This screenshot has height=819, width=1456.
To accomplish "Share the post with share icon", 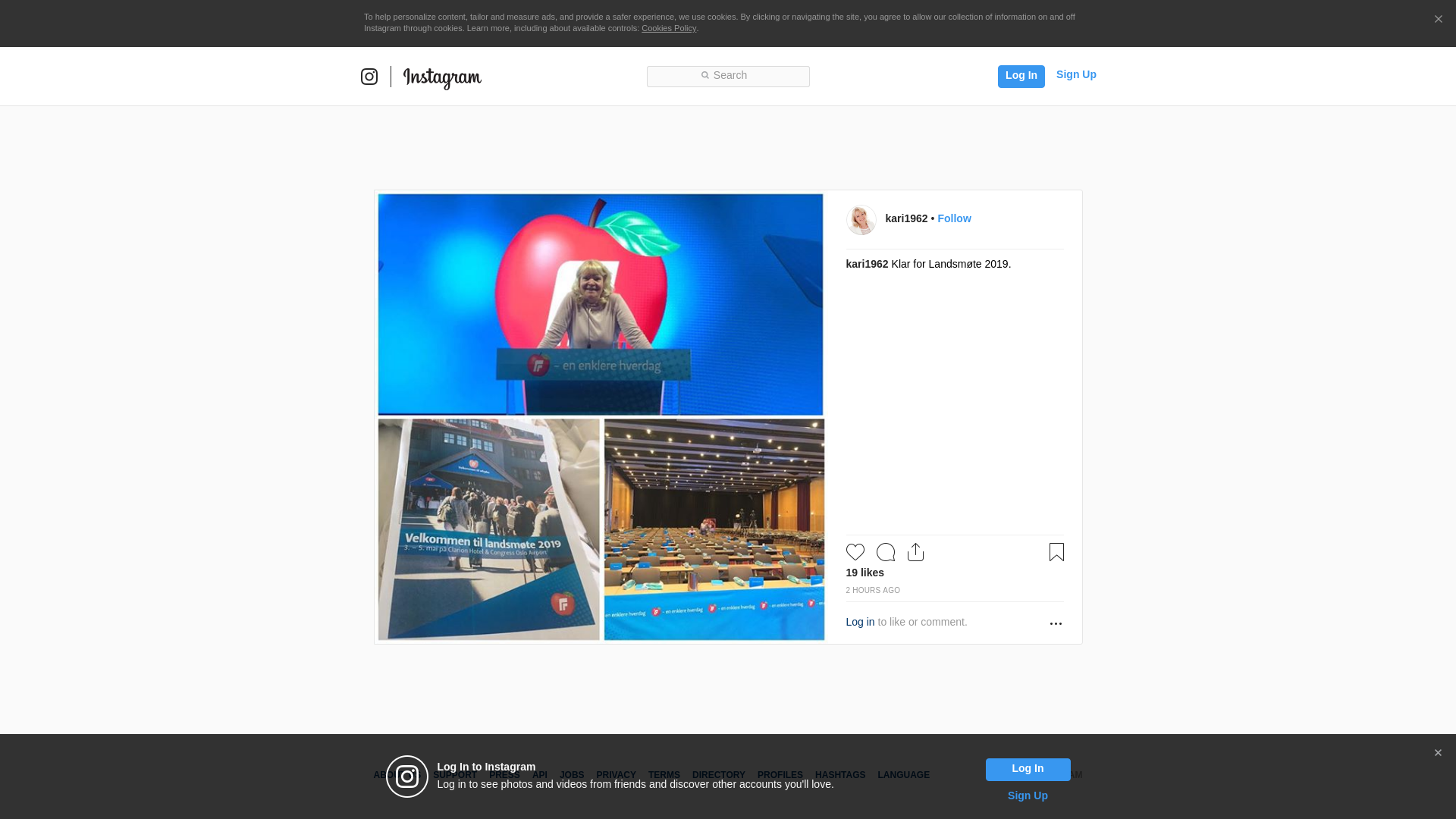I will pos(915,552).
